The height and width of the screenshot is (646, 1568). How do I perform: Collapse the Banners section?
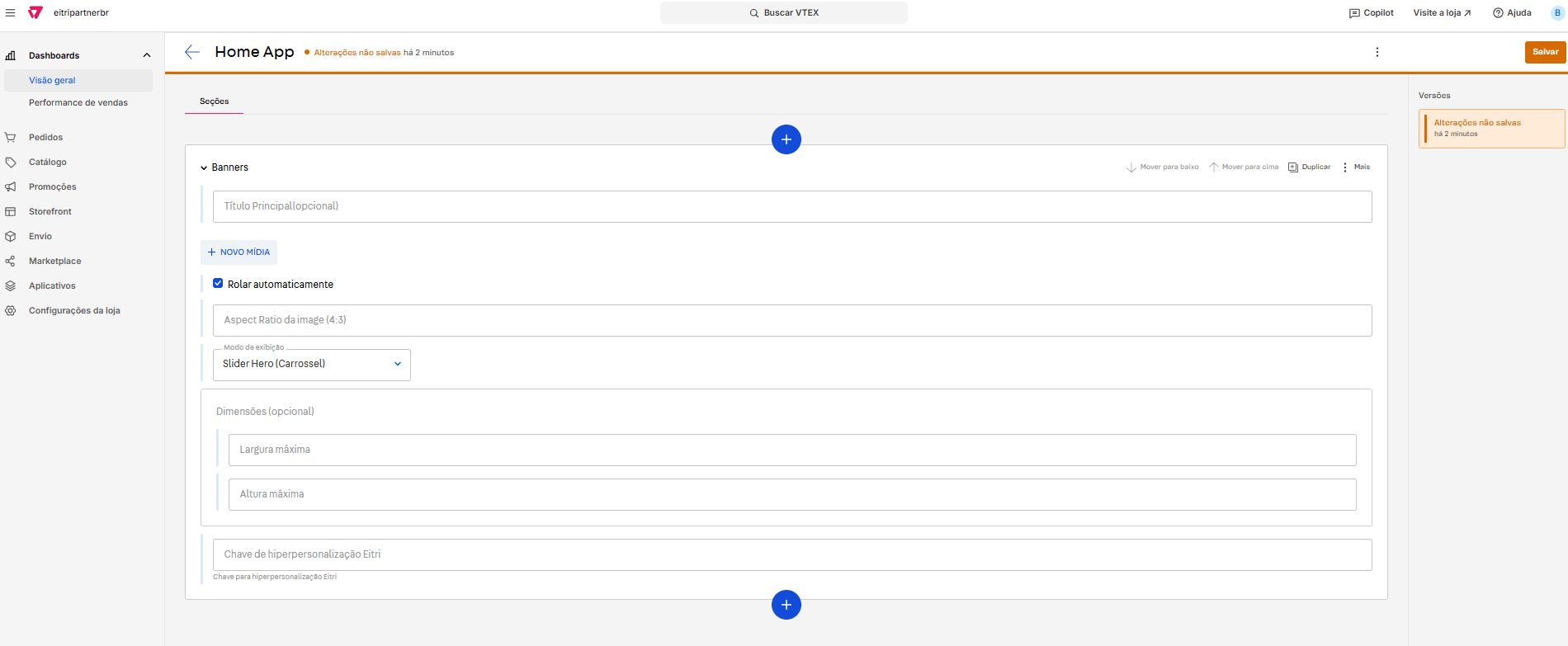204,168
